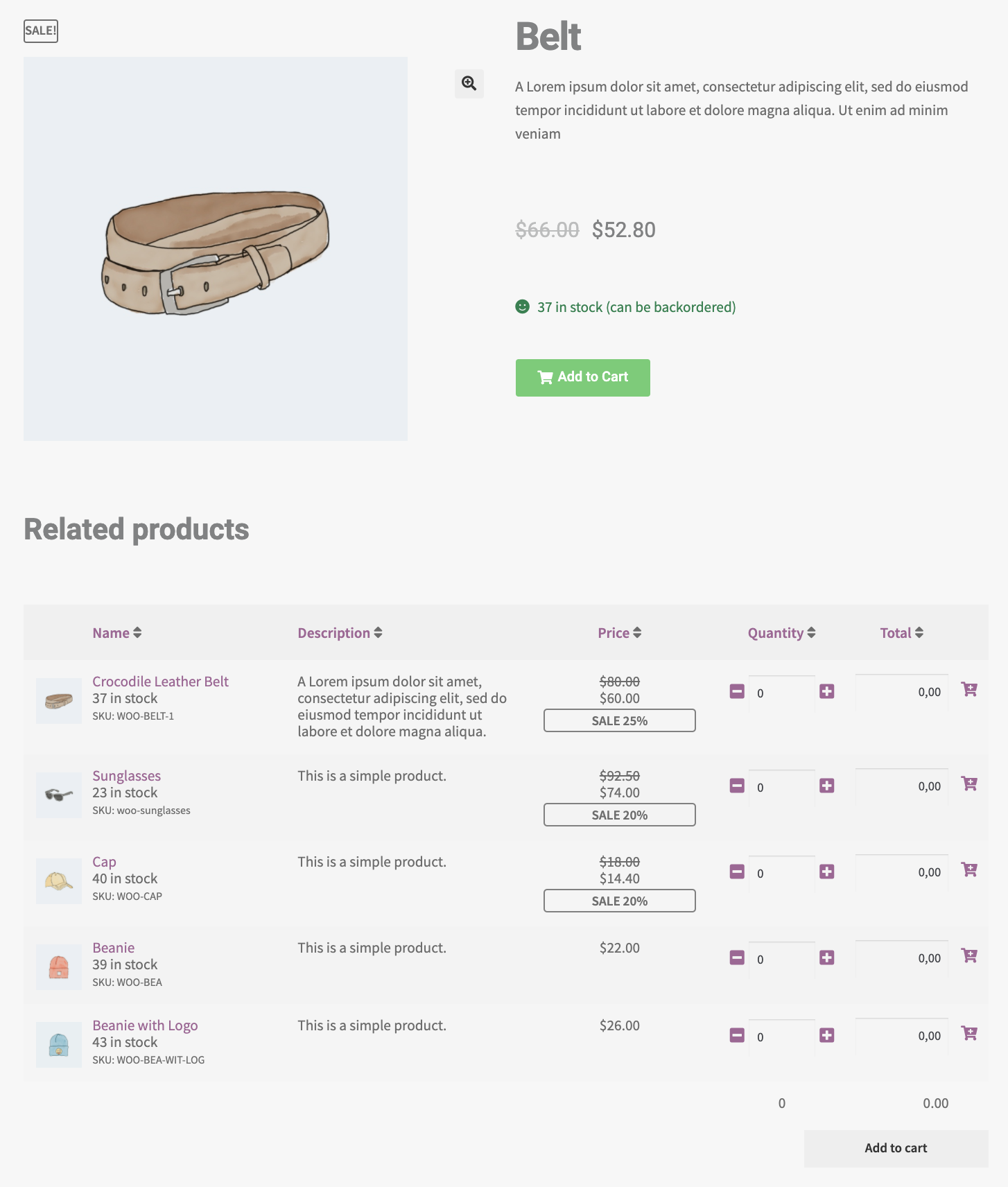Open the Sunglasses product thumbnail
The image size is (1008, 1187).
tap(59, 795)
